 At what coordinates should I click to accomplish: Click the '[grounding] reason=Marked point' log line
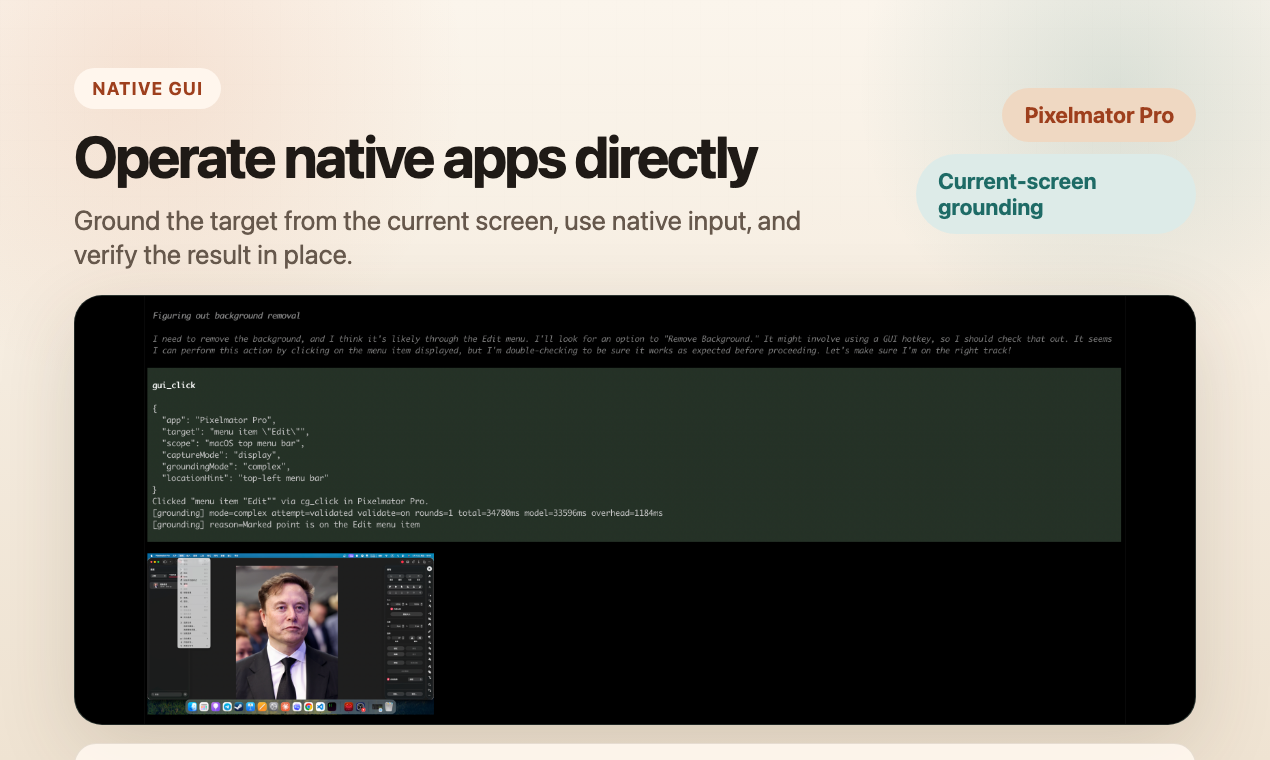pos(286,524)
